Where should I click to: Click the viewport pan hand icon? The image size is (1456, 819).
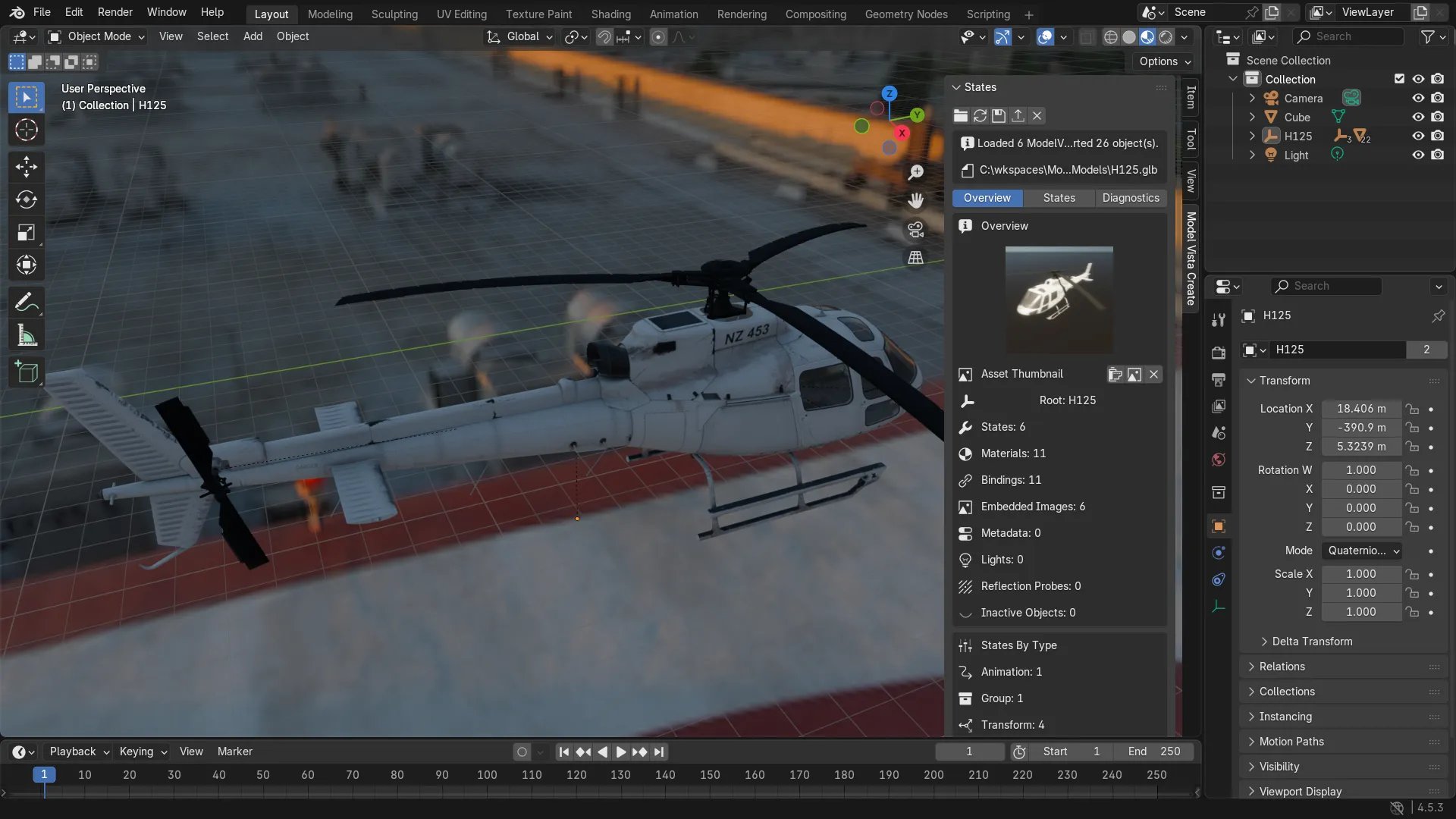coord(916,200)
